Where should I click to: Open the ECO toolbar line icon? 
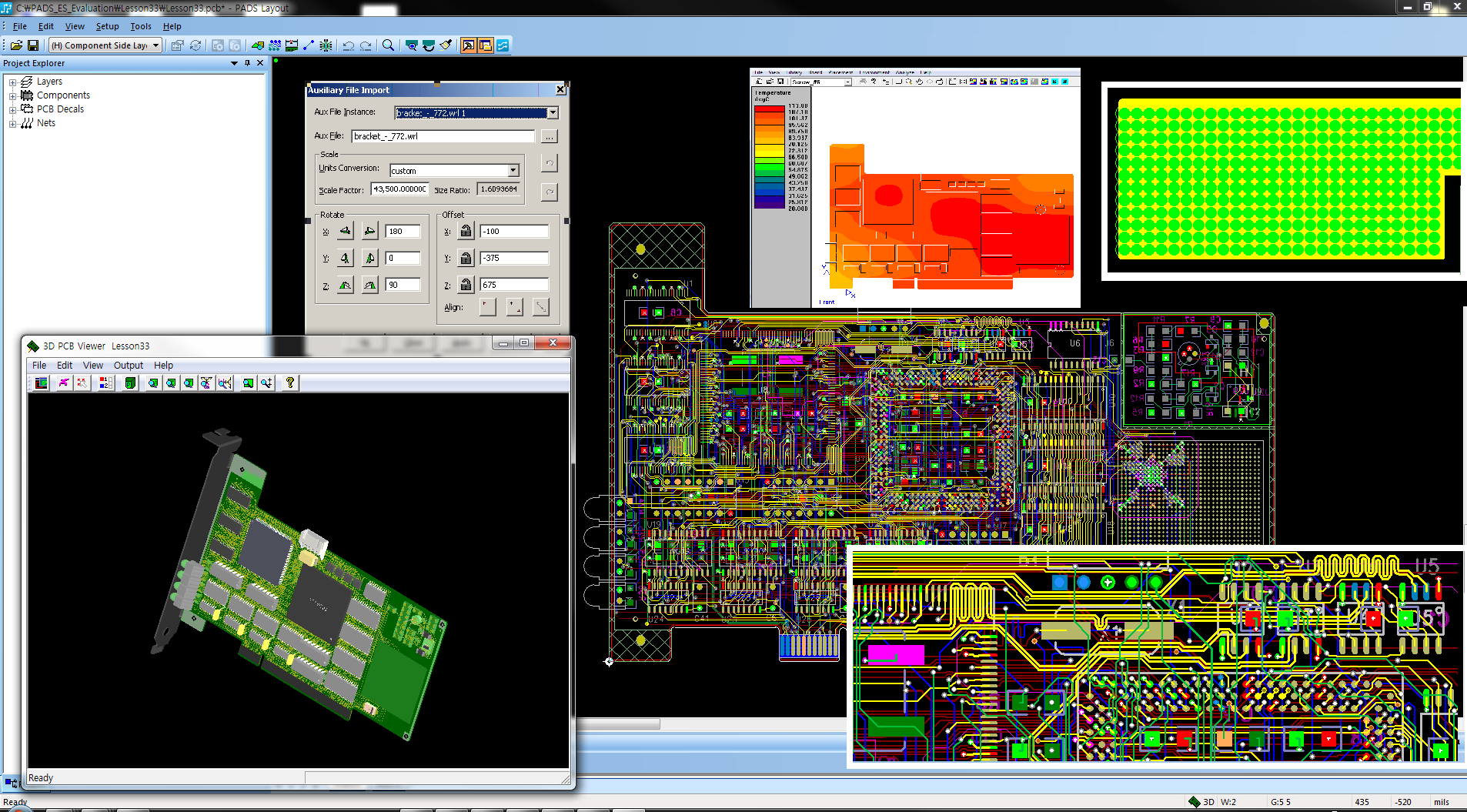point(309,45)
